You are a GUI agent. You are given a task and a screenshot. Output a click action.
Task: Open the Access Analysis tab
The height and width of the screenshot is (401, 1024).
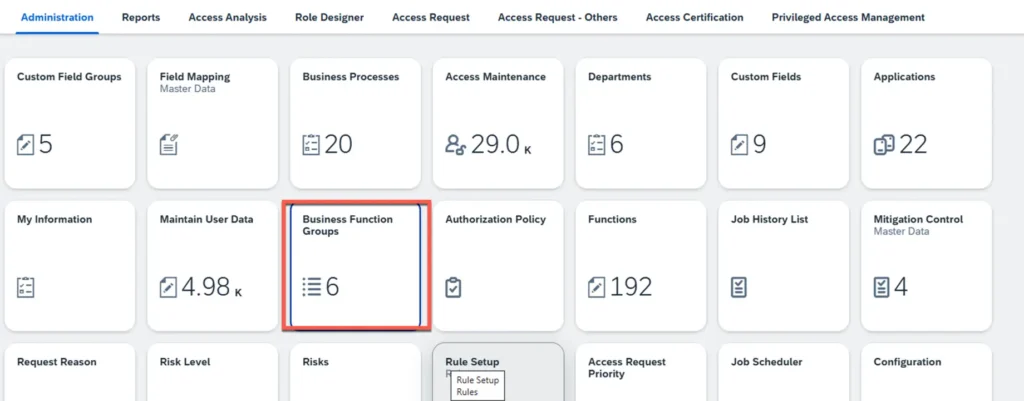(227, 17)
